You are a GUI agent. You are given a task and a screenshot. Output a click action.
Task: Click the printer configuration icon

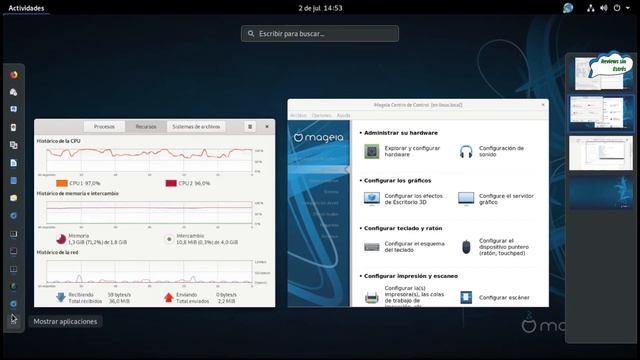click(x=371, y=298)
